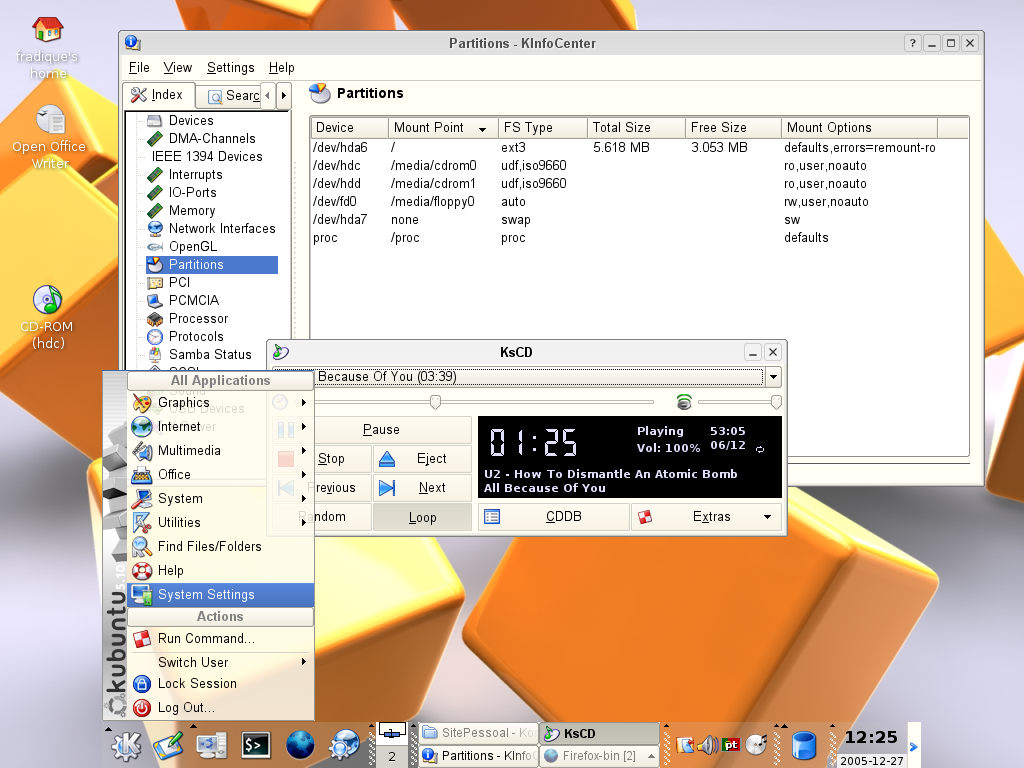This screenshot has width=1024, height=768.
Task: Open the File menu in KInfoCenter
Action: tap(139, 68)
